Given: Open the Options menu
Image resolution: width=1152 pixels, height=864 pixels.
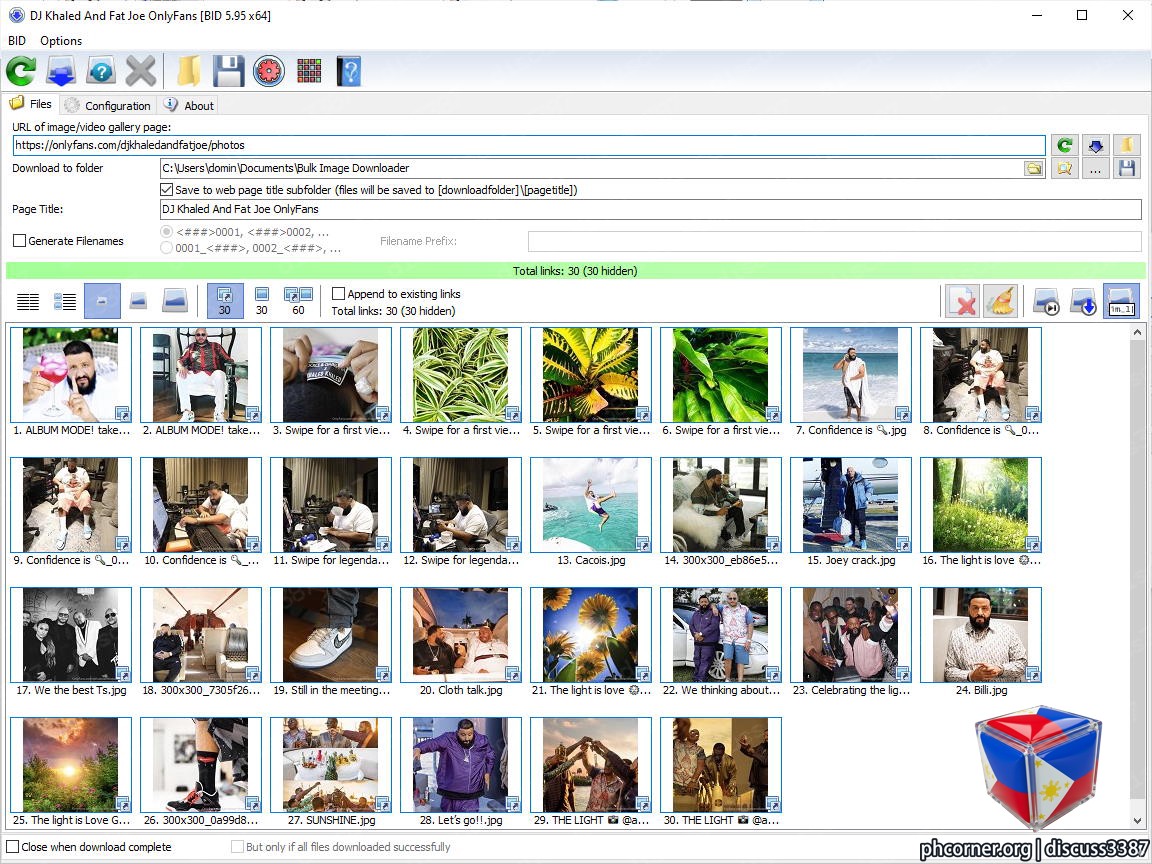Looking at the screenshot, I should pyautogui.click(x=61, y=41).
